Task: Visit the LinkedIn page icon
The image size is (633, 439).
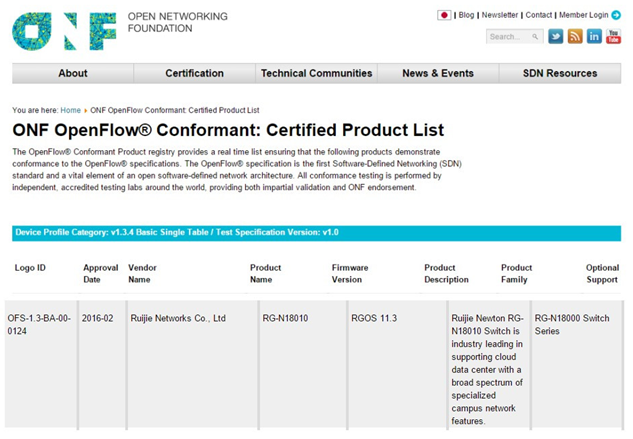Action: 594,37
